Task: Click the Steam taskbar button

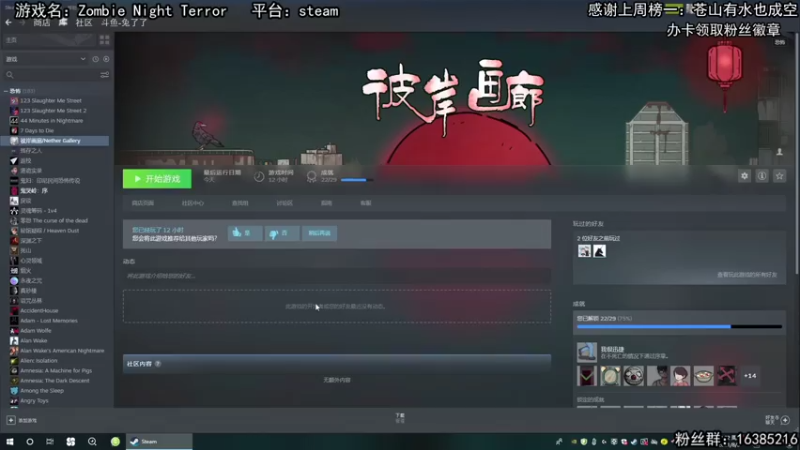Action: coord(159,442)
